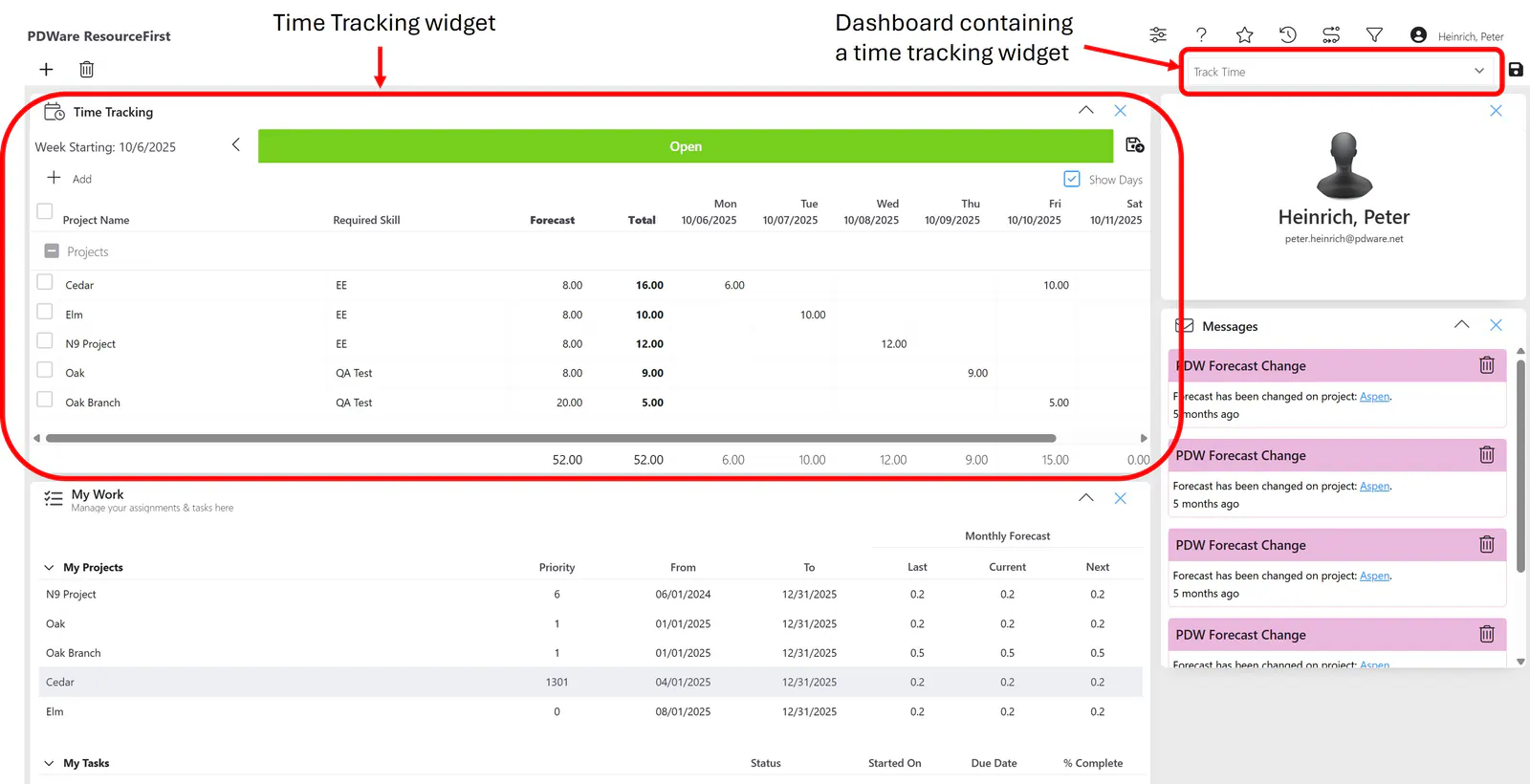
Task: Click the plus icon beside Add in Time Tracking
Action: point(55,178)
